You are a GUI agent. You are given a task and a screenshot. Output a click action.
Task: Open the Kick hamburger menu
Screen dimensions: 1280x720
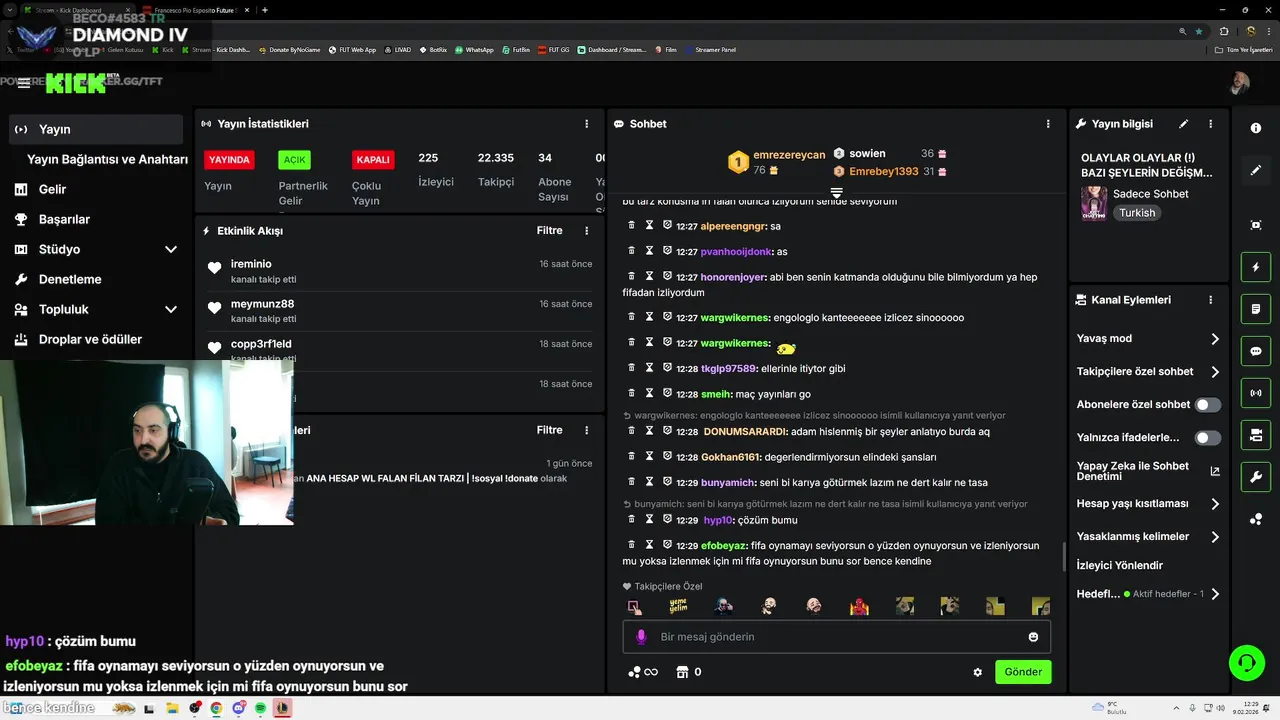click(x=23, y=83)
